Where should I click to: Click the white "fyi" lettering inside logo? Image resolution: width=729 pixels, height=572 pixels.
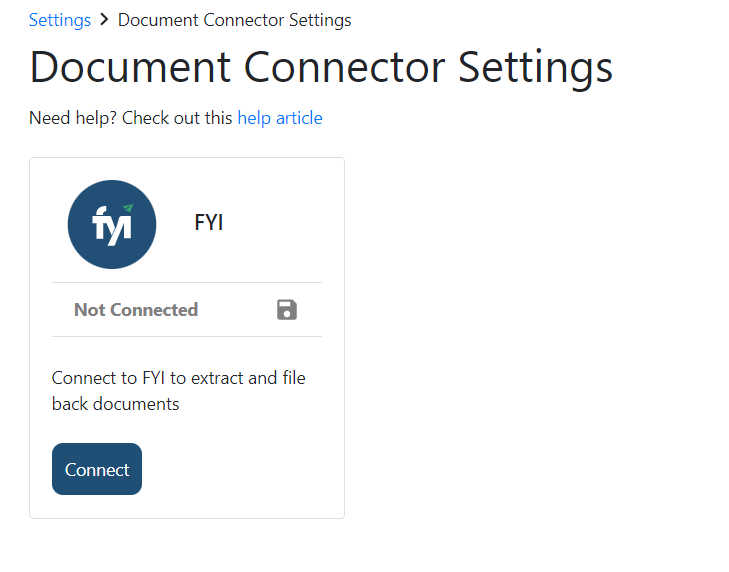tap(110, 227)
